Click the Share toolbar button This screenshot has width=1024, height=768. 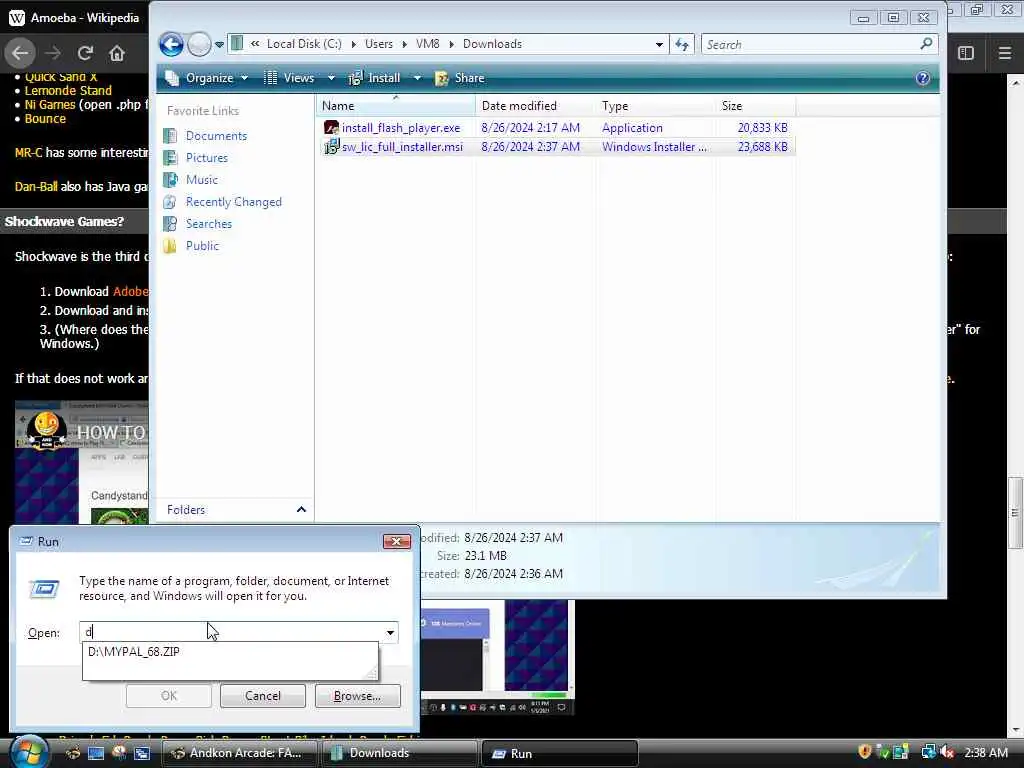(460, 78)
